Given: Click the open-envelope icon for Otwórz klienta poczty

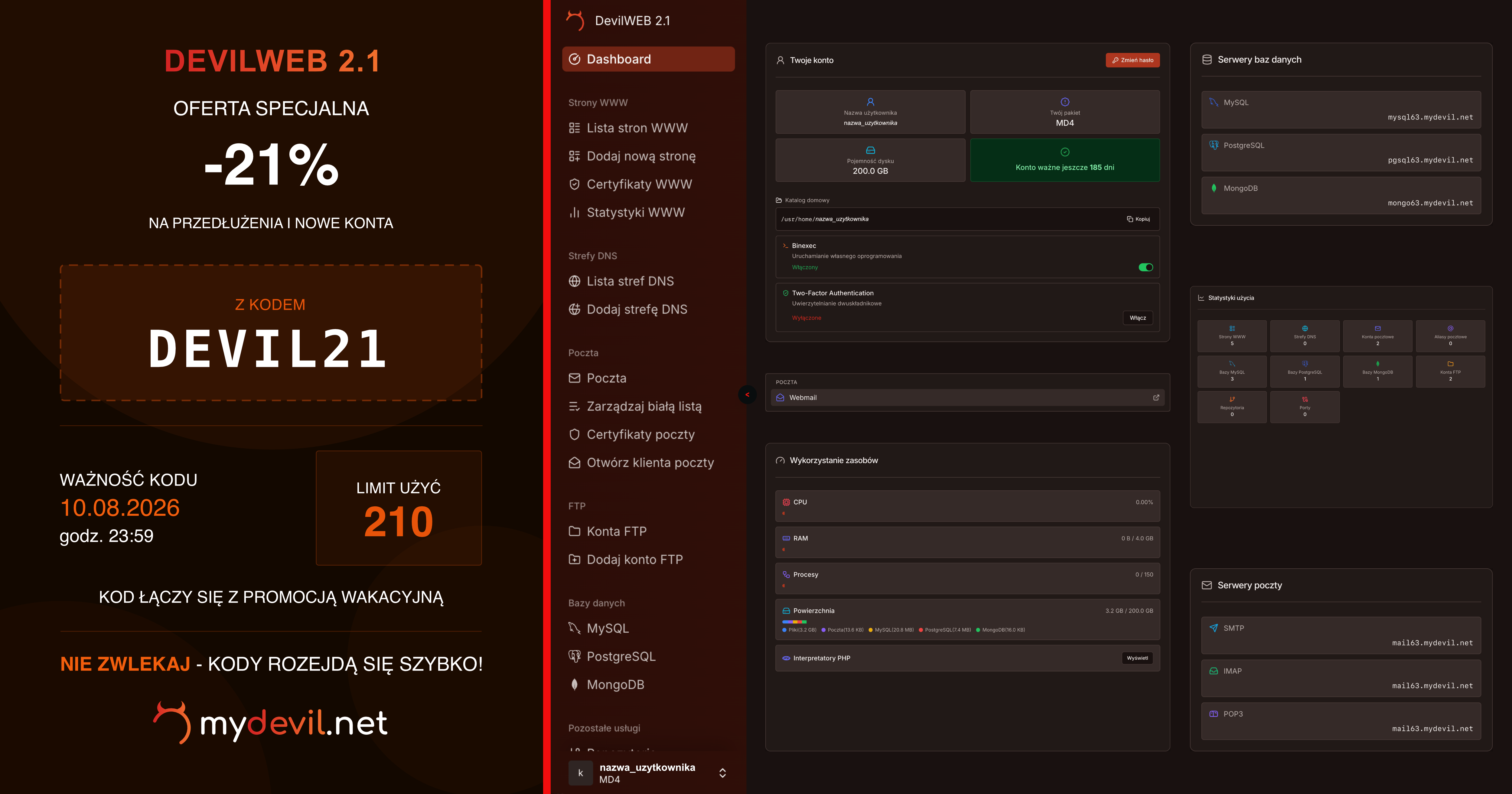Looking at the screenshot, I should 575,463.
